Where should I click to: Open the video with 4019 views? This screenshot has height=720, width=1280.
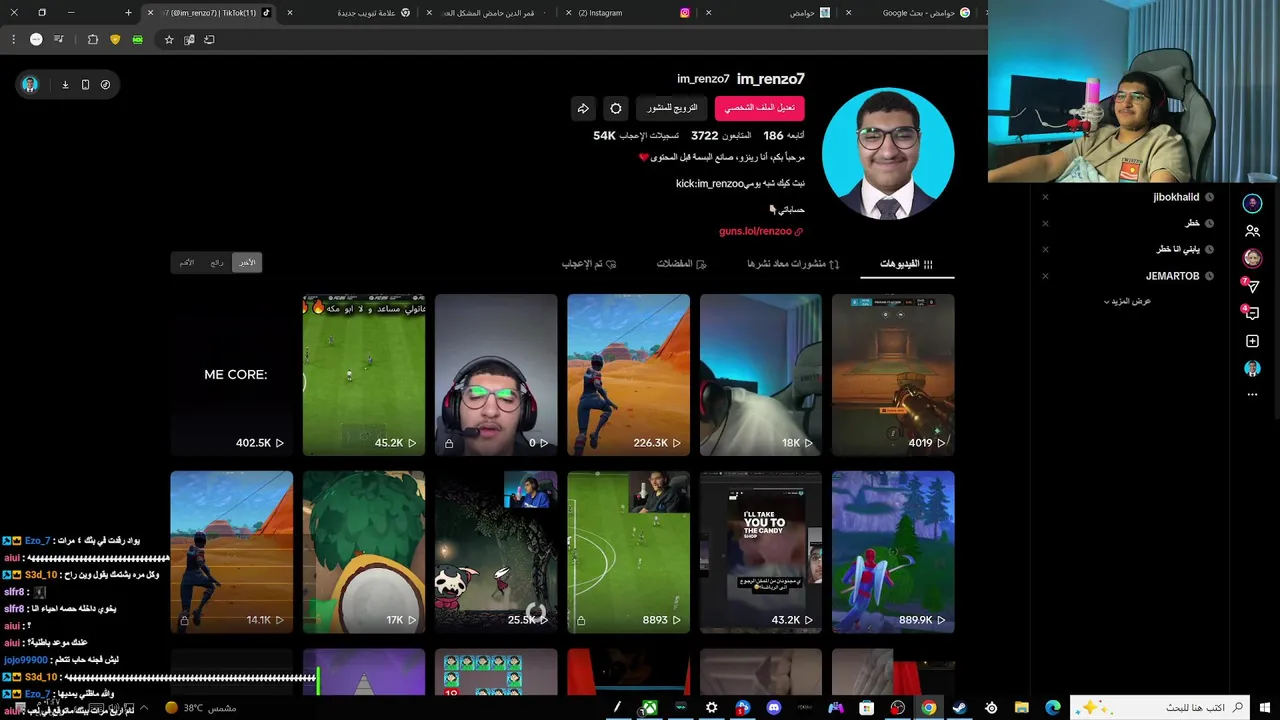click(893, 375)
